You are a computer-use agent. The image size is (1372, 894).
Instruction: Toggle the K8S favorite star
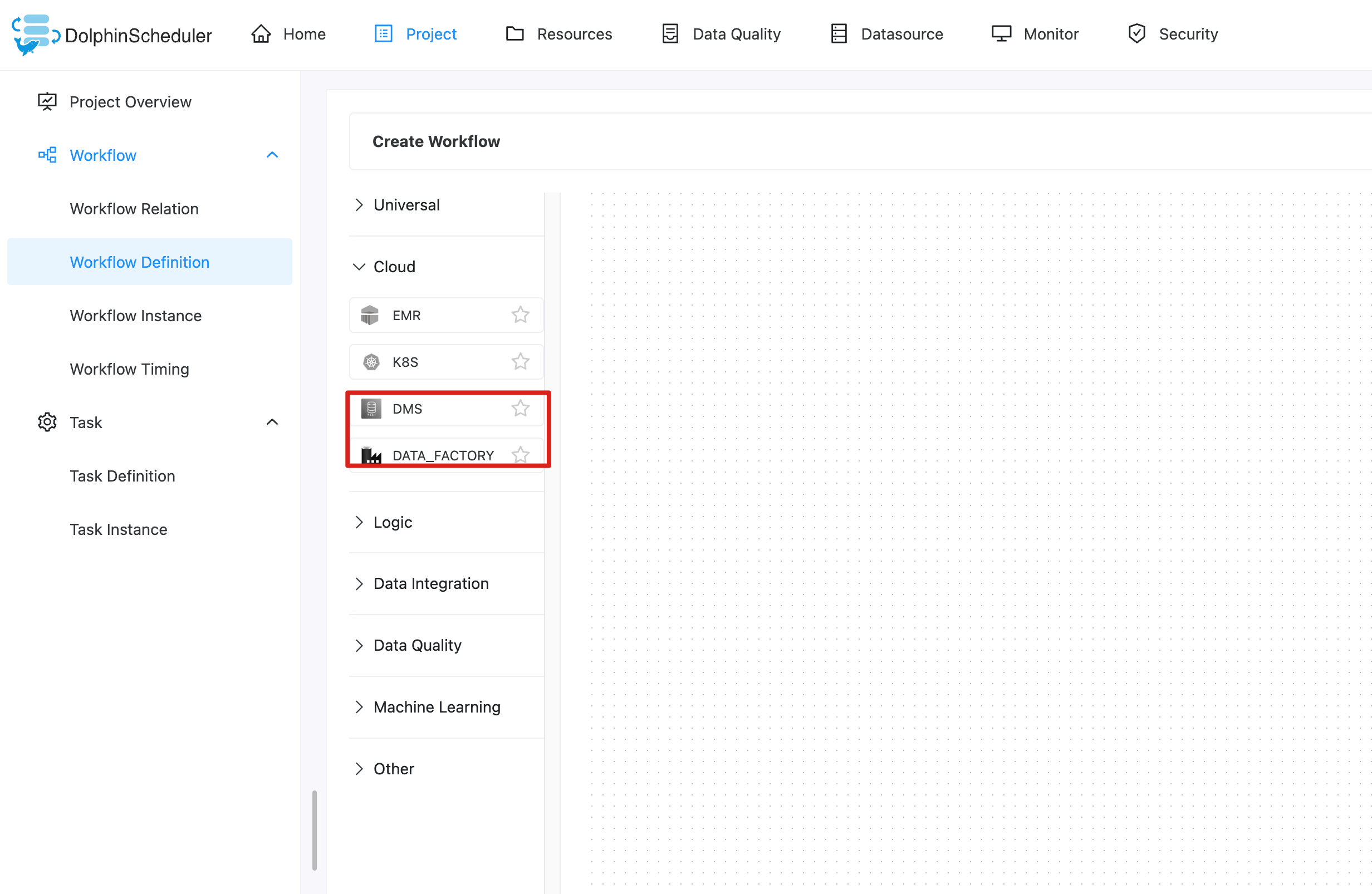pyautogui.click(x=520, y=361)
